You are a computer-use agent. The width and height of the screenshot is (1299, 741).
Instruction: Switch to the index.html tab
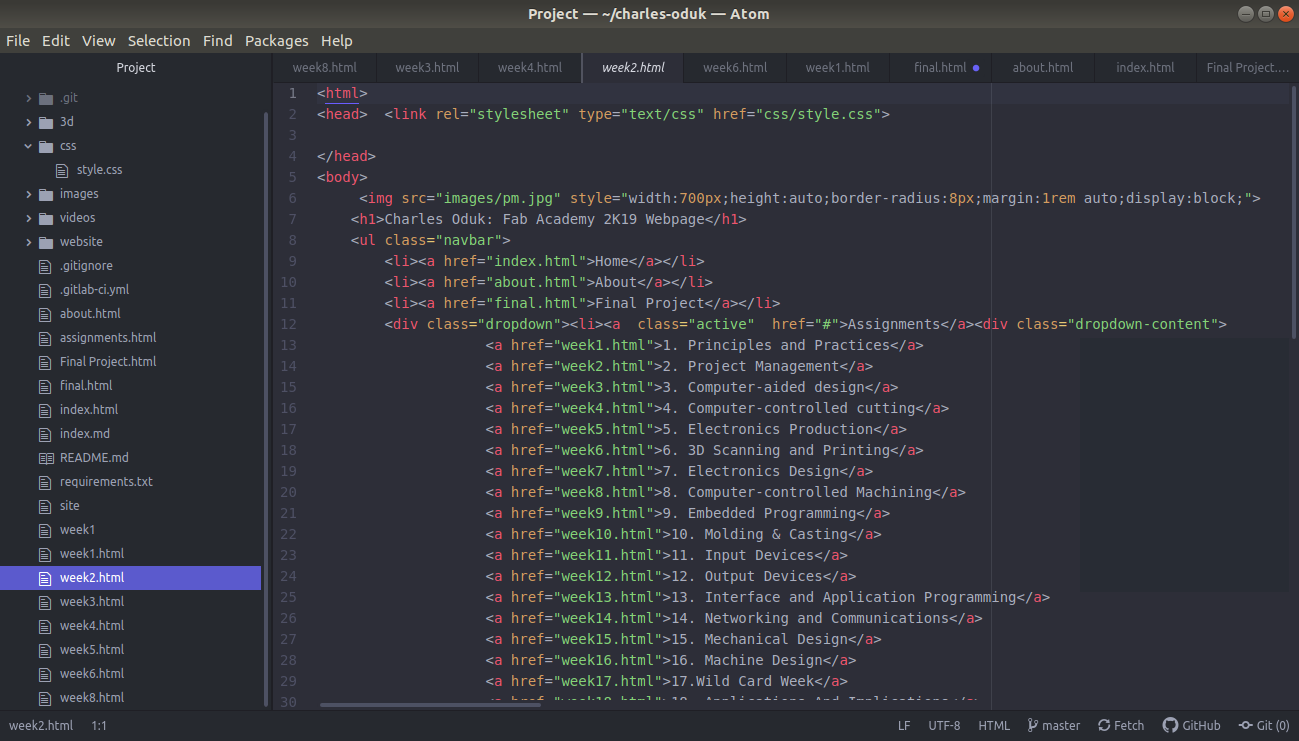(1146, 68)
